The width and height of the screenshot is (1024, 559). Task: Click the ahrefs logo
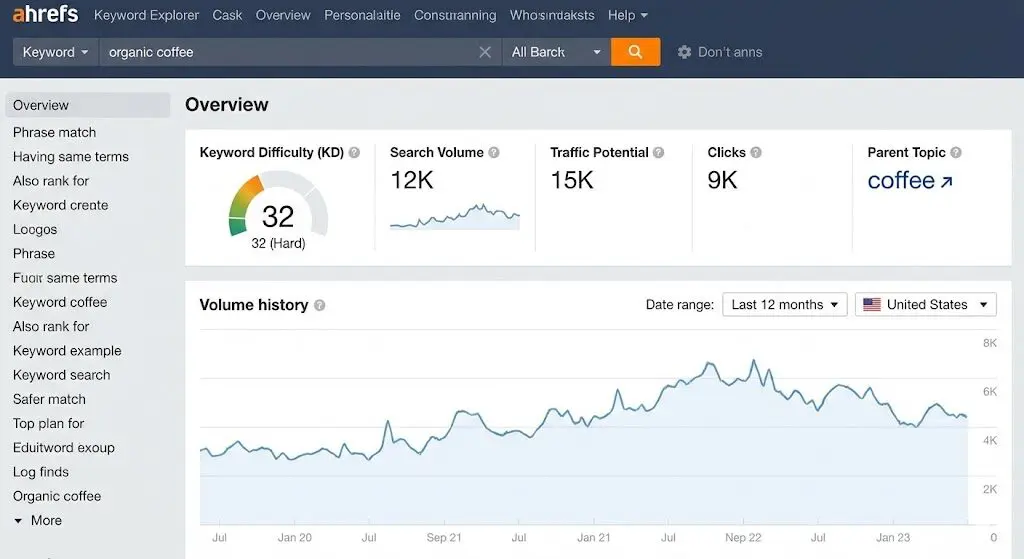tap(45, 15)
